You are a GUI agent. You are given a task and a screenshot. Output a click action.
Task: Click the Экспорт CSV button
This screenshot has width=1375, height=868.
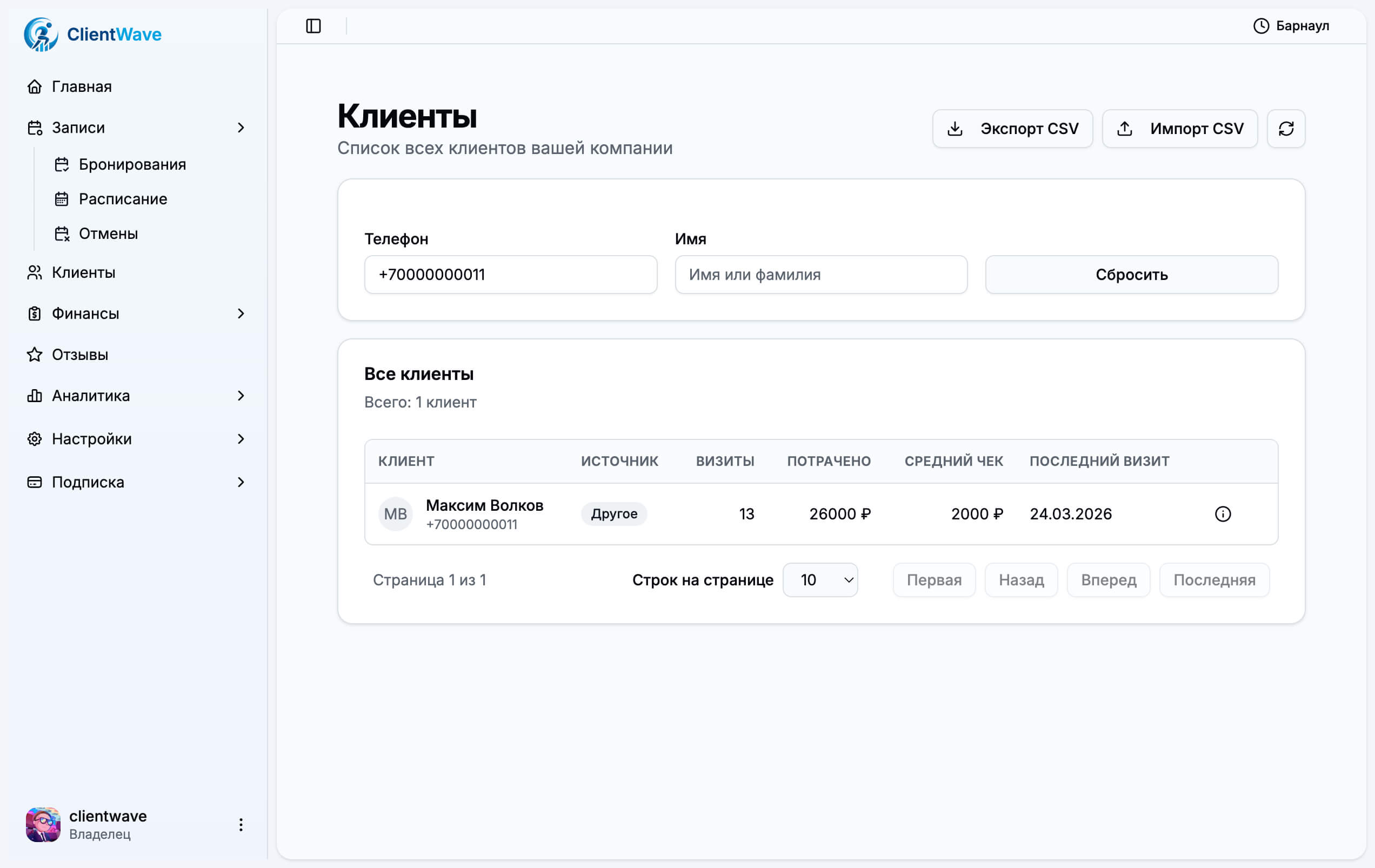[1012, 129]
